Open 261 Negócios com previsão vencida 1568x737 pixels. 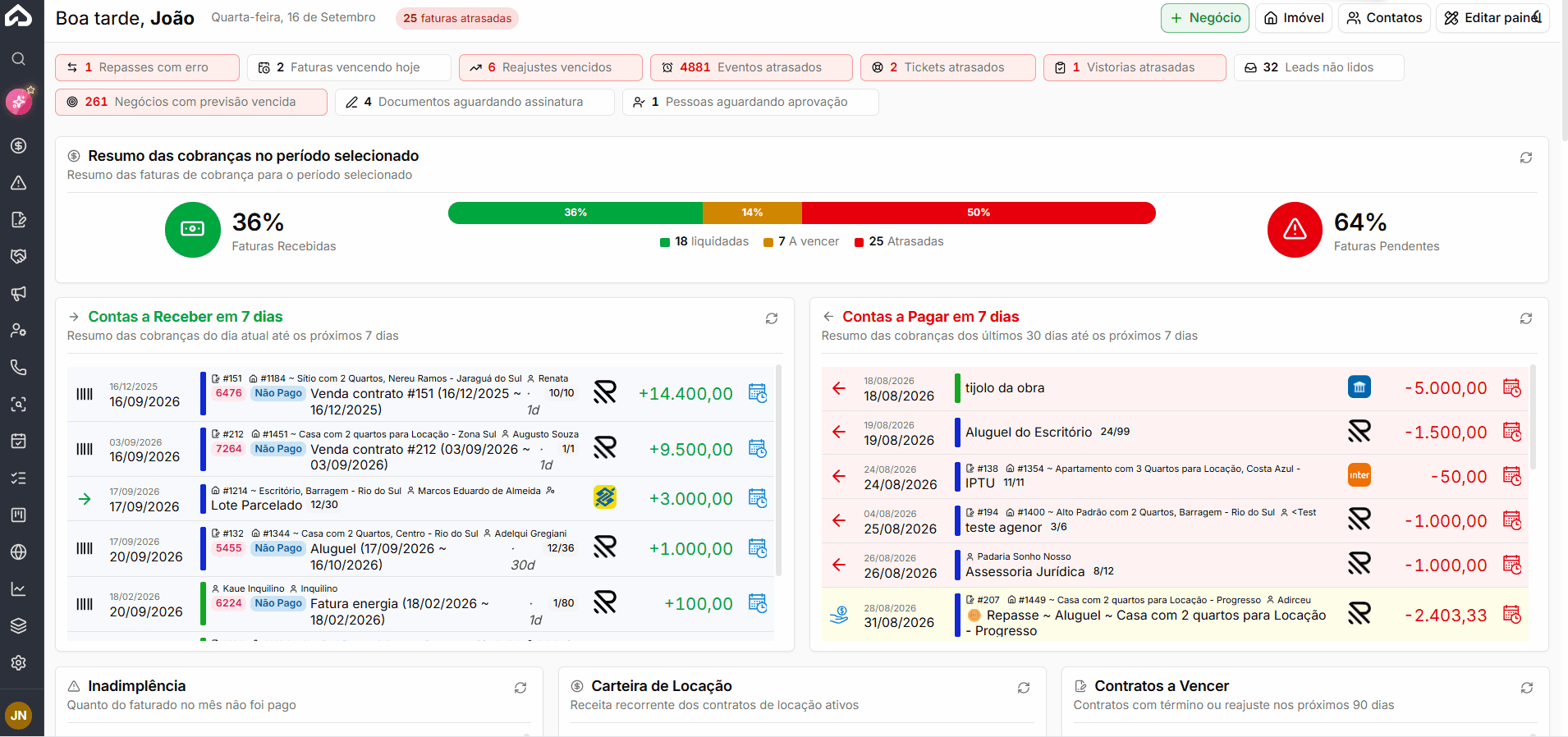[x=191, y=102]
